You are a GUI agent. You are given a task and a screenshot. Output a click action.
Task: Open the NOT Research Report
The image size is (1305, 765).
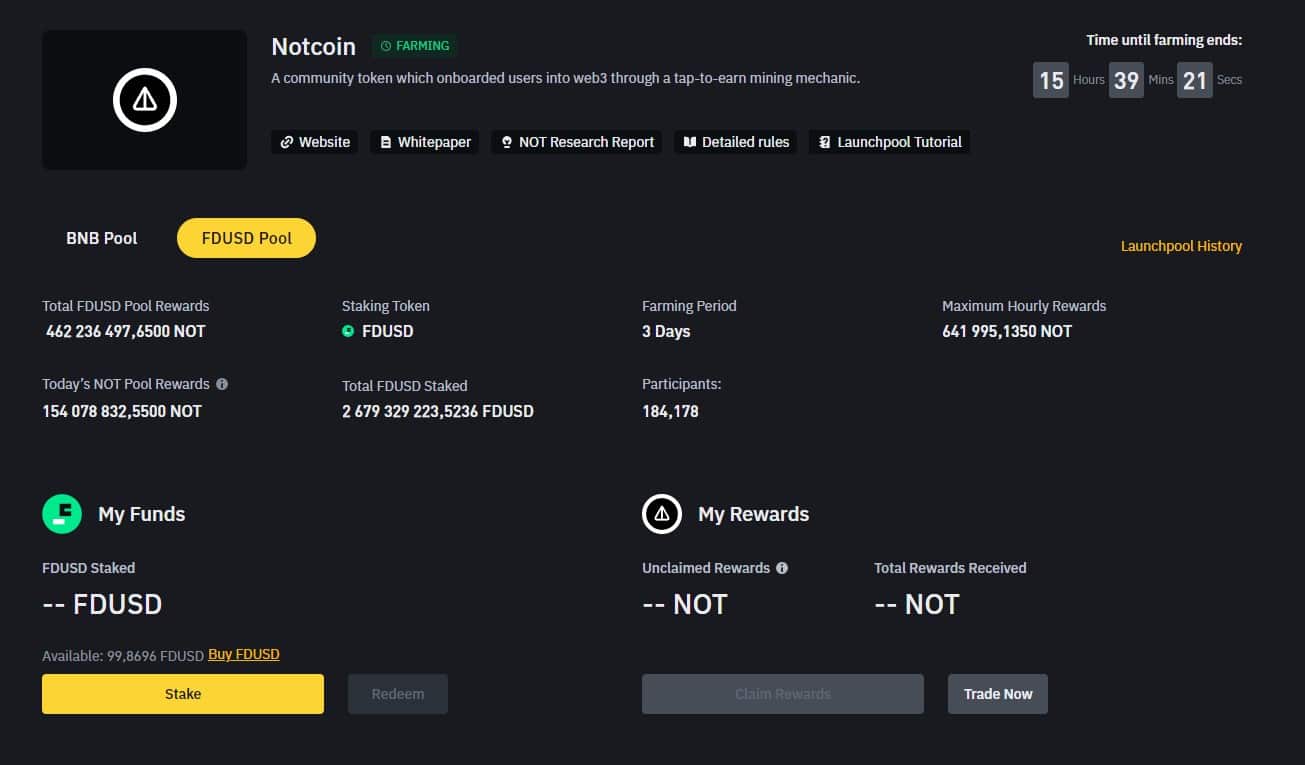click(x=577, y=142)
